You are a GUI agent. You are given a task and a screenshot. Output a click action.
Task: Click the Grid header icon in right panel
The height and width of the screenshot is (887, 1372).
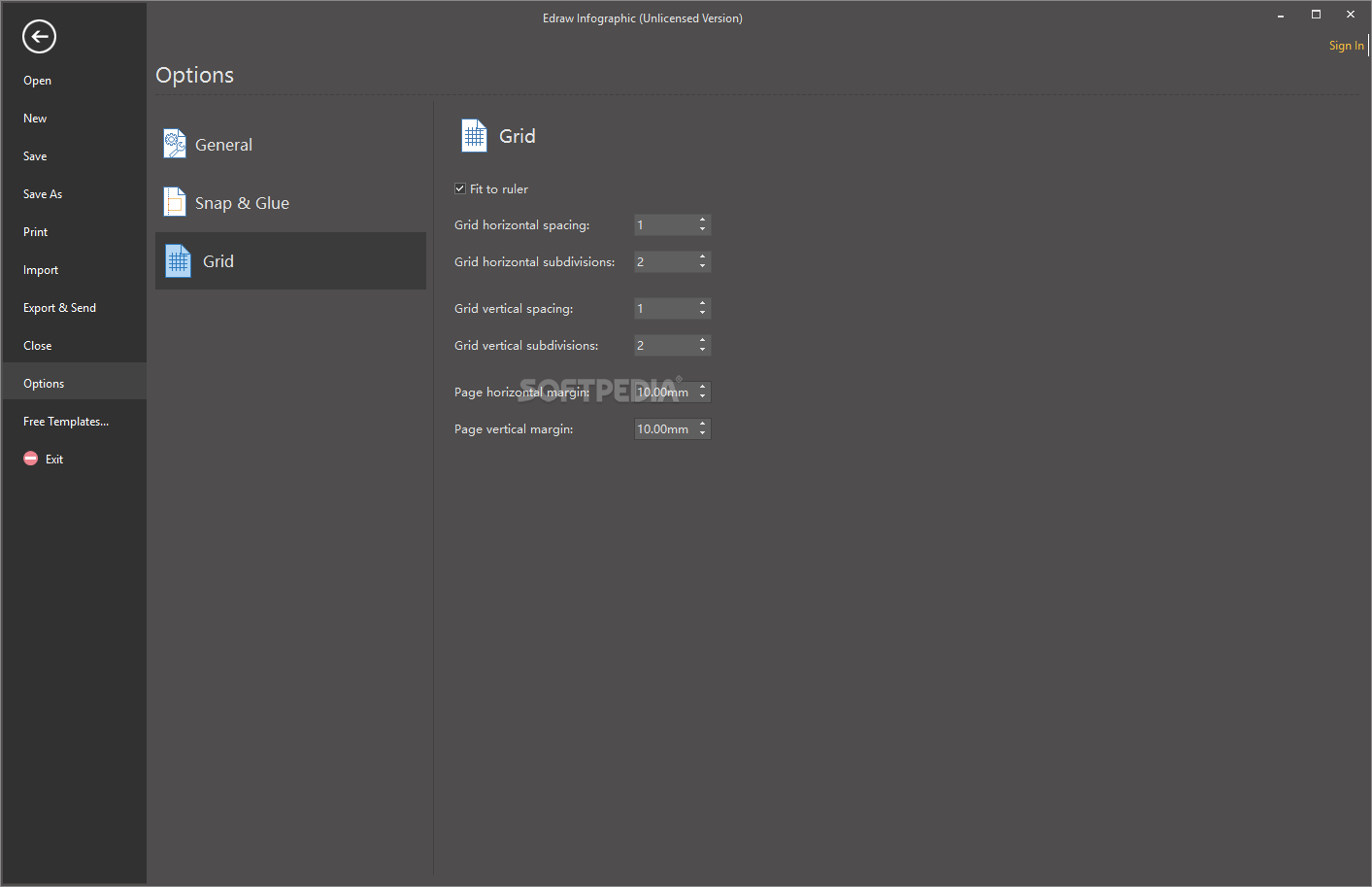point(474,136)
